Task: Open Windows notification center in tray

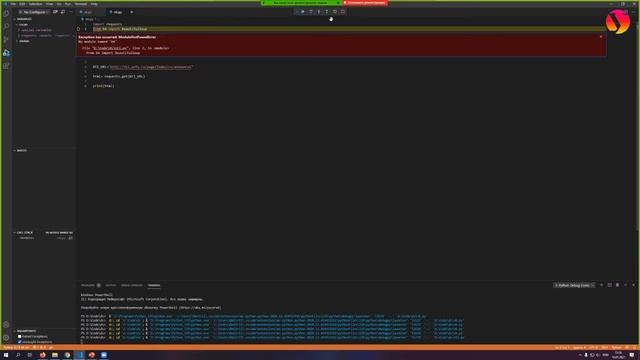Action: point(632,355)
